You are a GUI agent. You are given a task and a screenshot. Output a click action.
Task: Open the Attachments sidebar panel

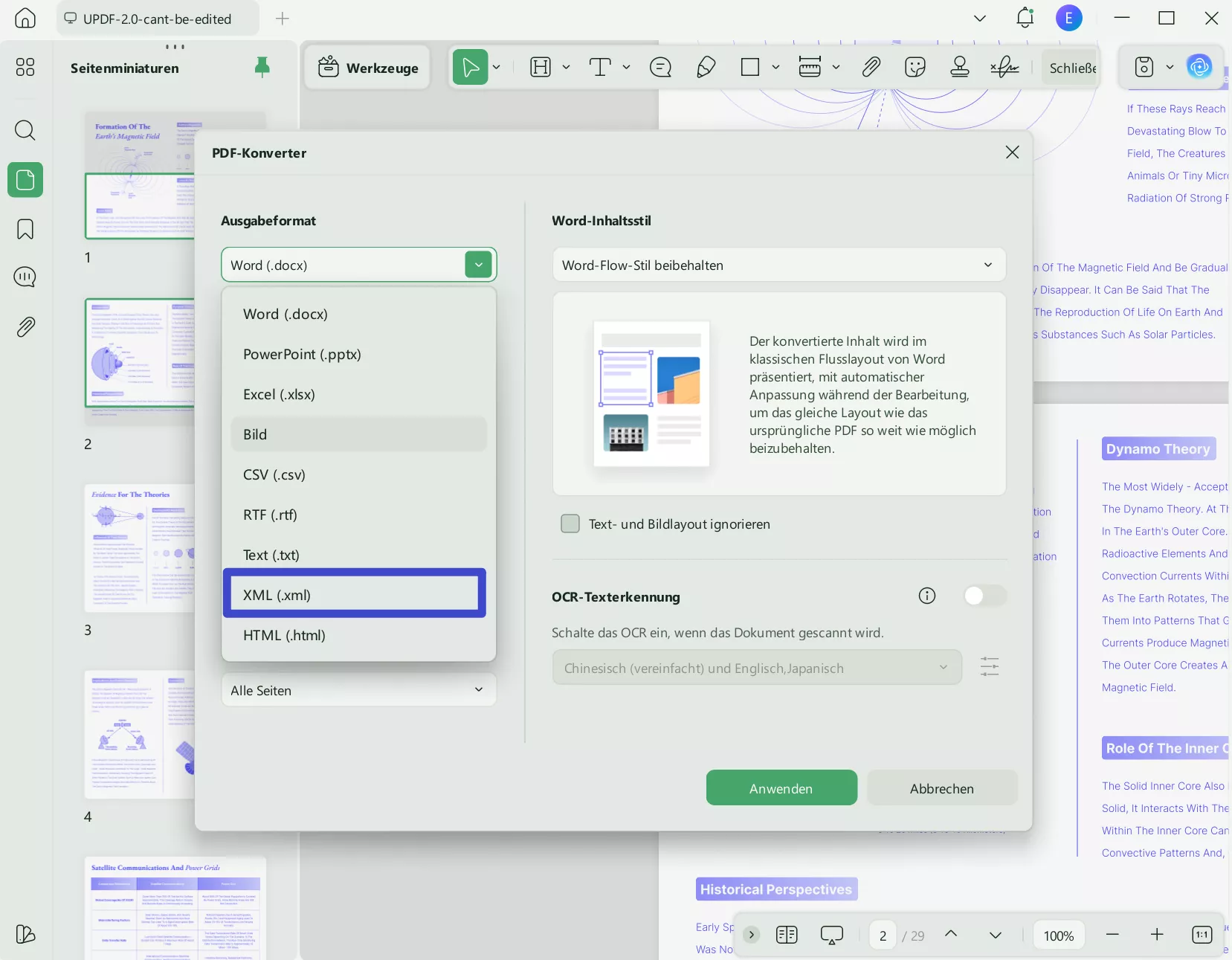point(25,326)
